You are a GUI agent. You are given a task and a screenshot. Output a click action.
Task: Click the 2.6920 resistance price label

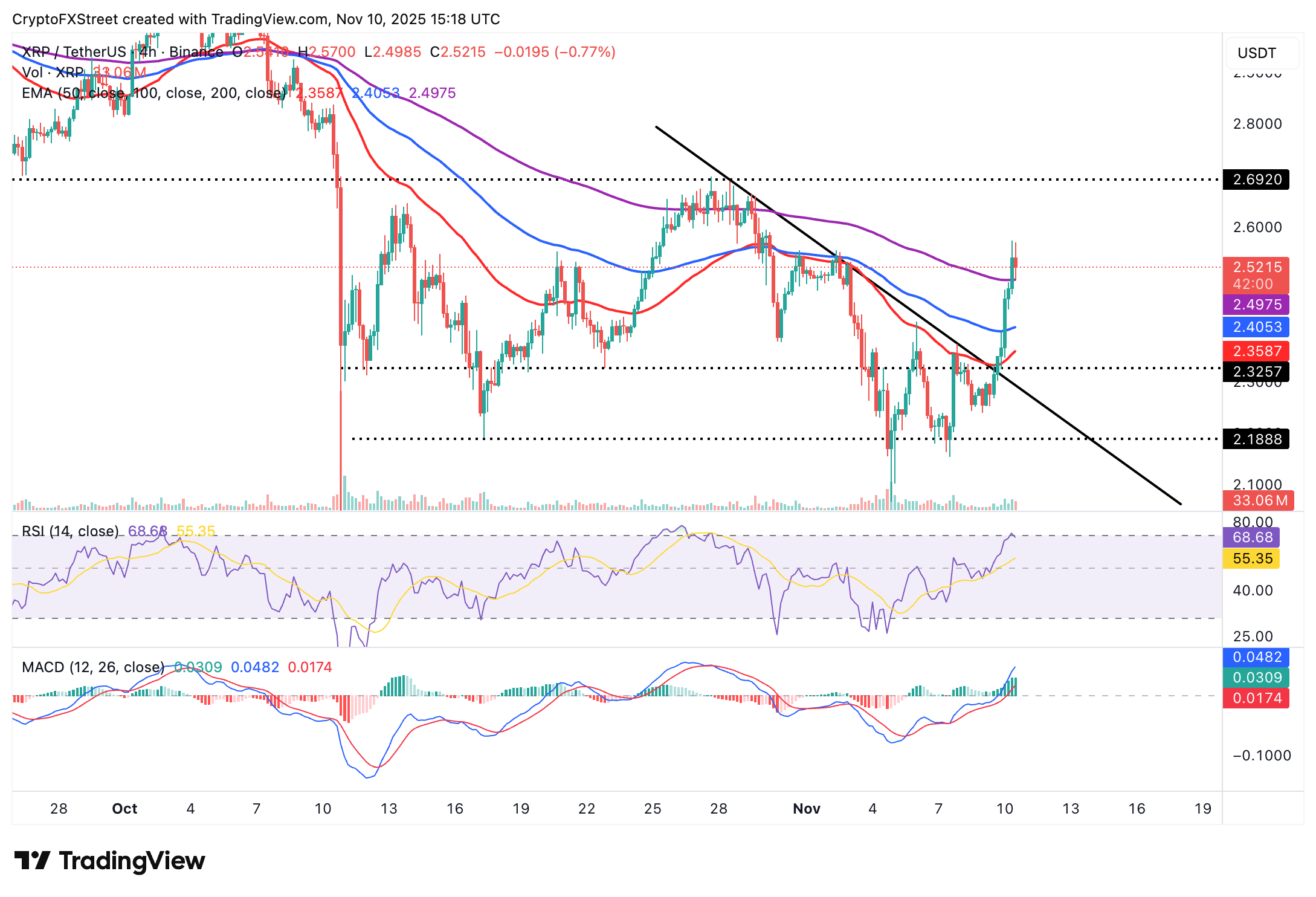[x=1256, y=180]
